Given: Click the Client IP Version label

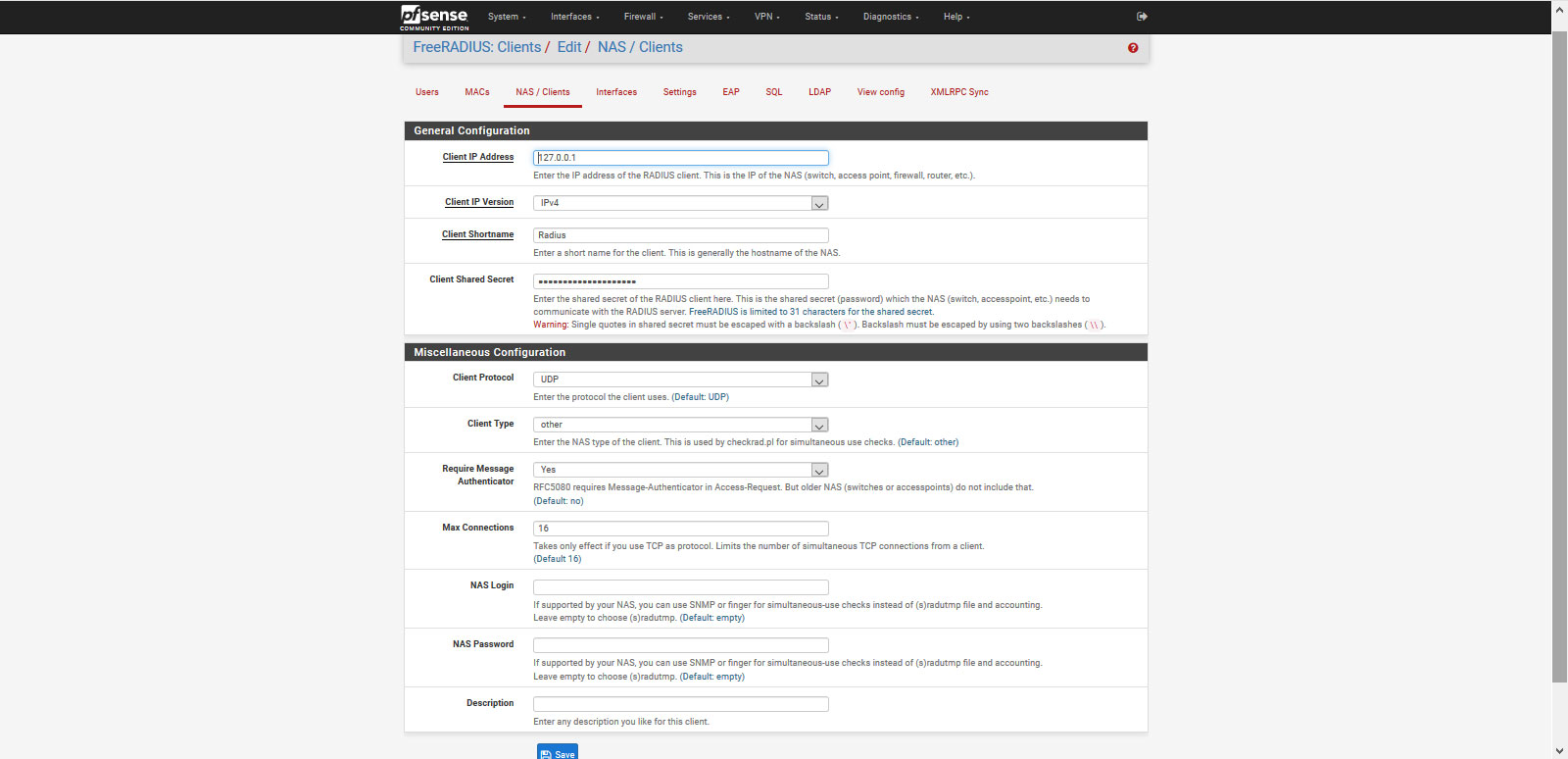Looking at the screenshot, I should click(479, 202).
